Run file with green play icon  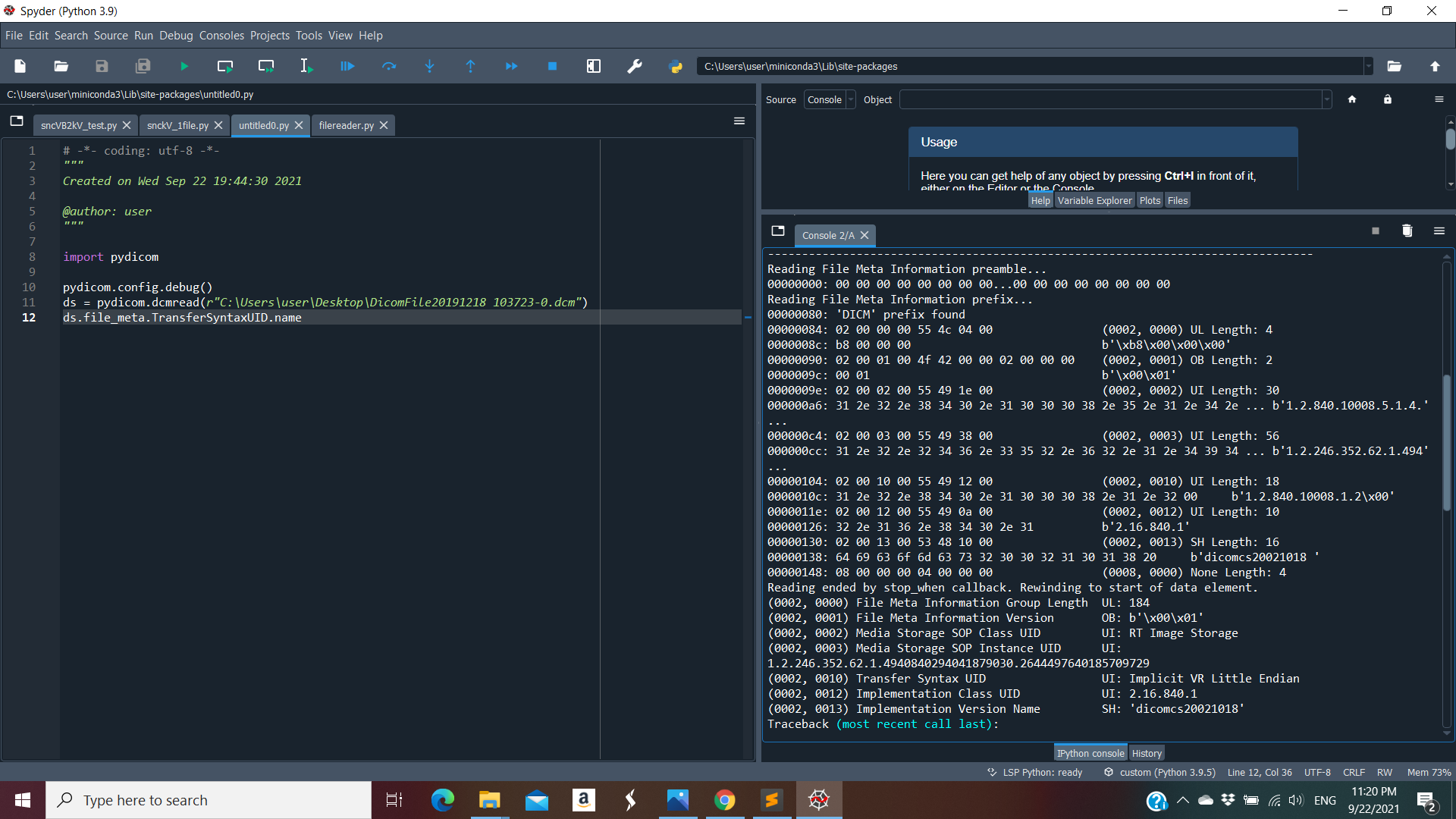pos(184,67)
